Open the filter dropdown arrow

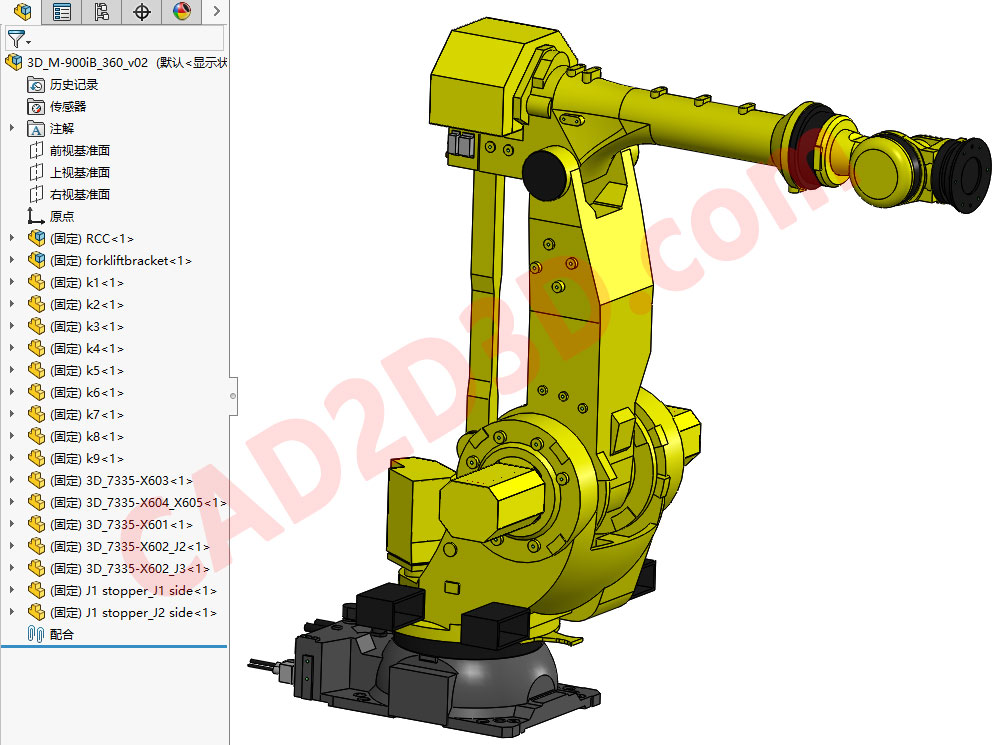click(x=27, y=40)
